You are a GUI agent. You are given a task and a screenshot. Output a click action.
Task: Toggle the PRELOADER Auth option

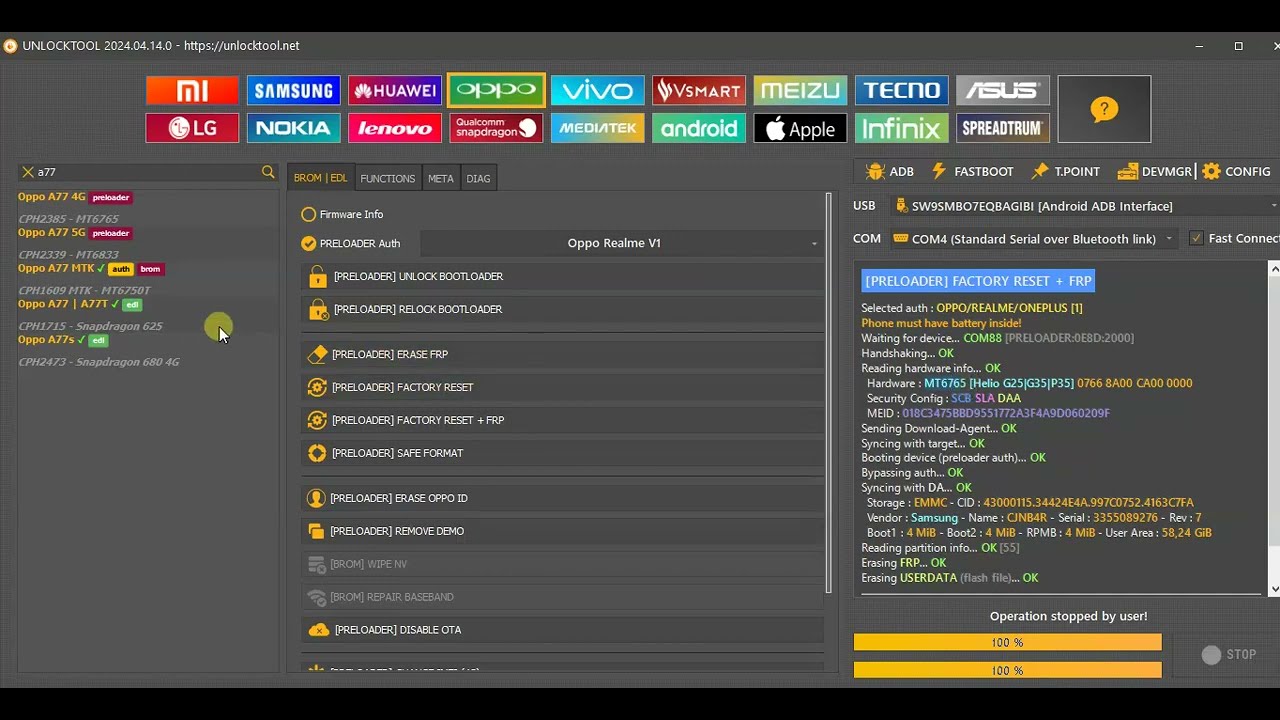(x=309, y=243)
